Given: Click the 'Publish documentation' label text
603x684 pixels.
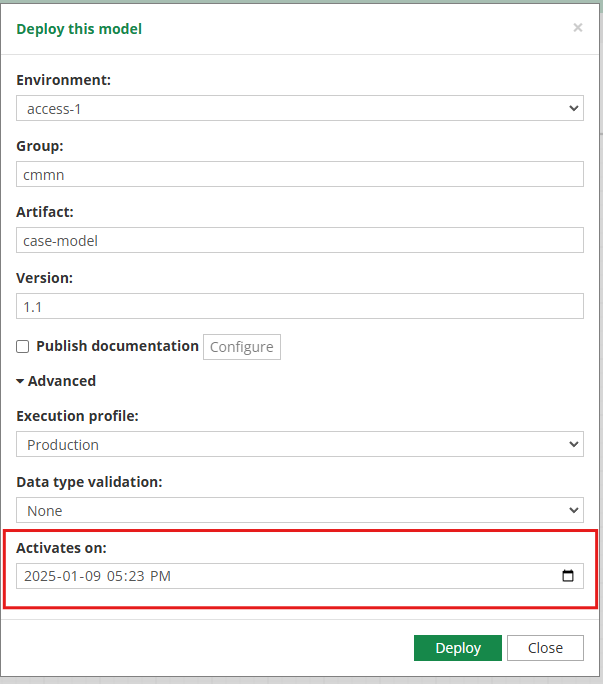Looking at the screenshot, I should pos(117,346).
